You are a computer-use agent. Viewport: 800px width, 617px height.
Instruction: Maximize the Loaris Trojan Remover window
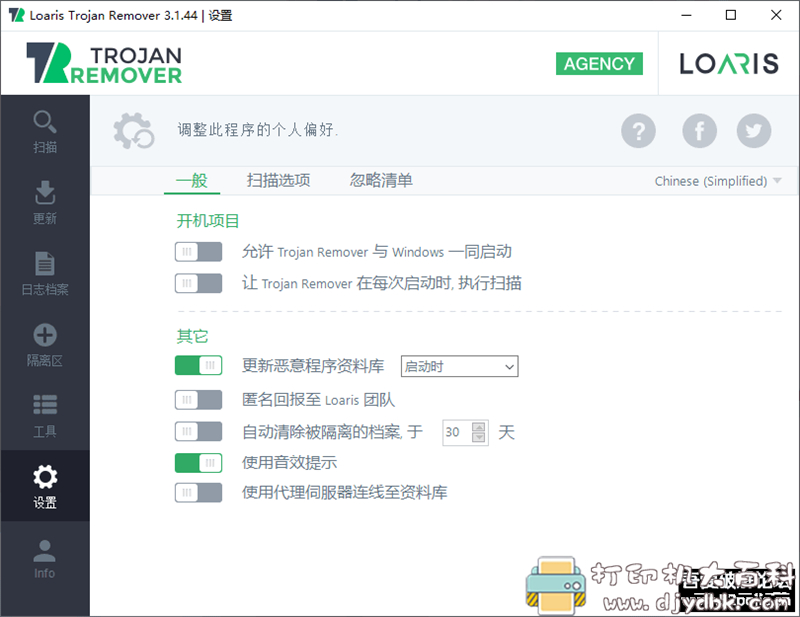click(731, 15)
